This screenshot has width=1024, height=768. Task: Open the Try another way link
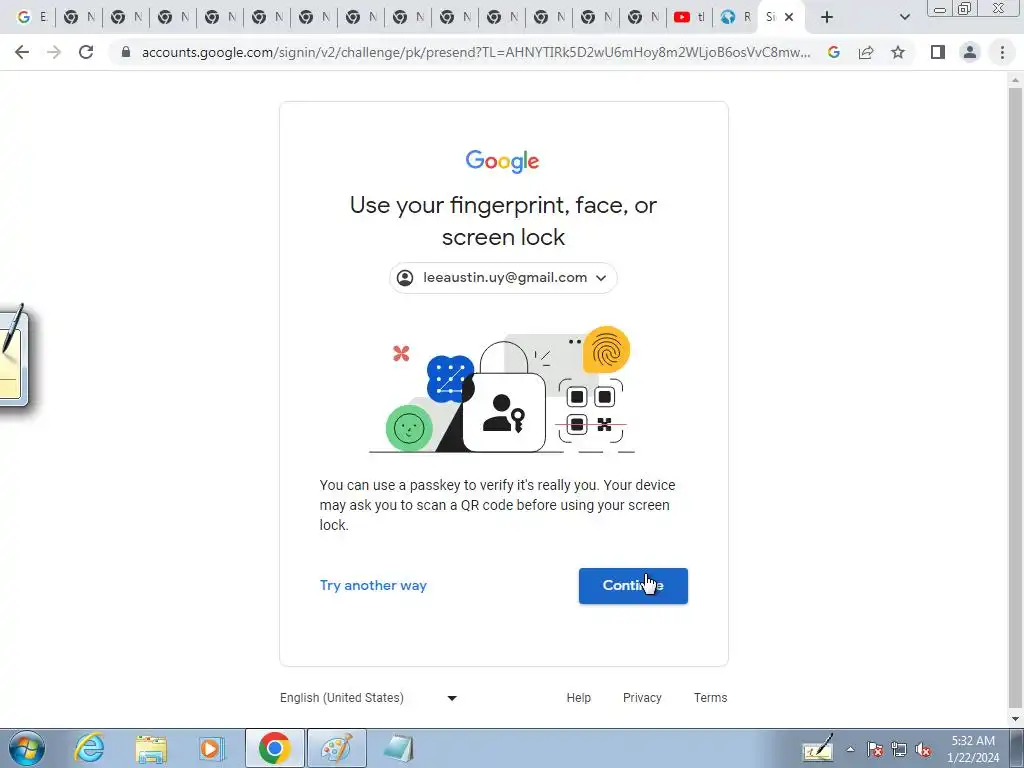pos(373,585)
